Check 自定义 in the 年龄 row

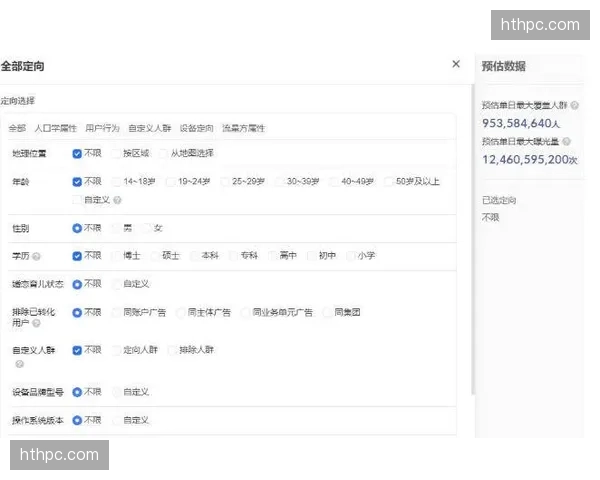click(77, 200)
